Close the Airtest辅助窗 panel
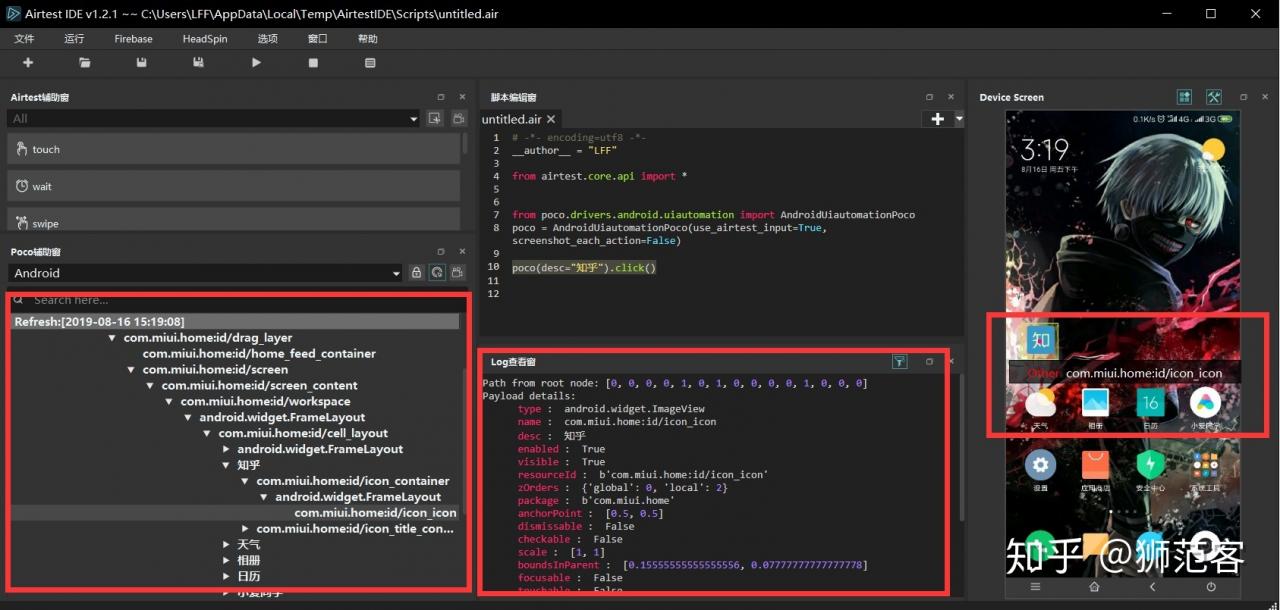1280x610 pixels. point(462,97)
